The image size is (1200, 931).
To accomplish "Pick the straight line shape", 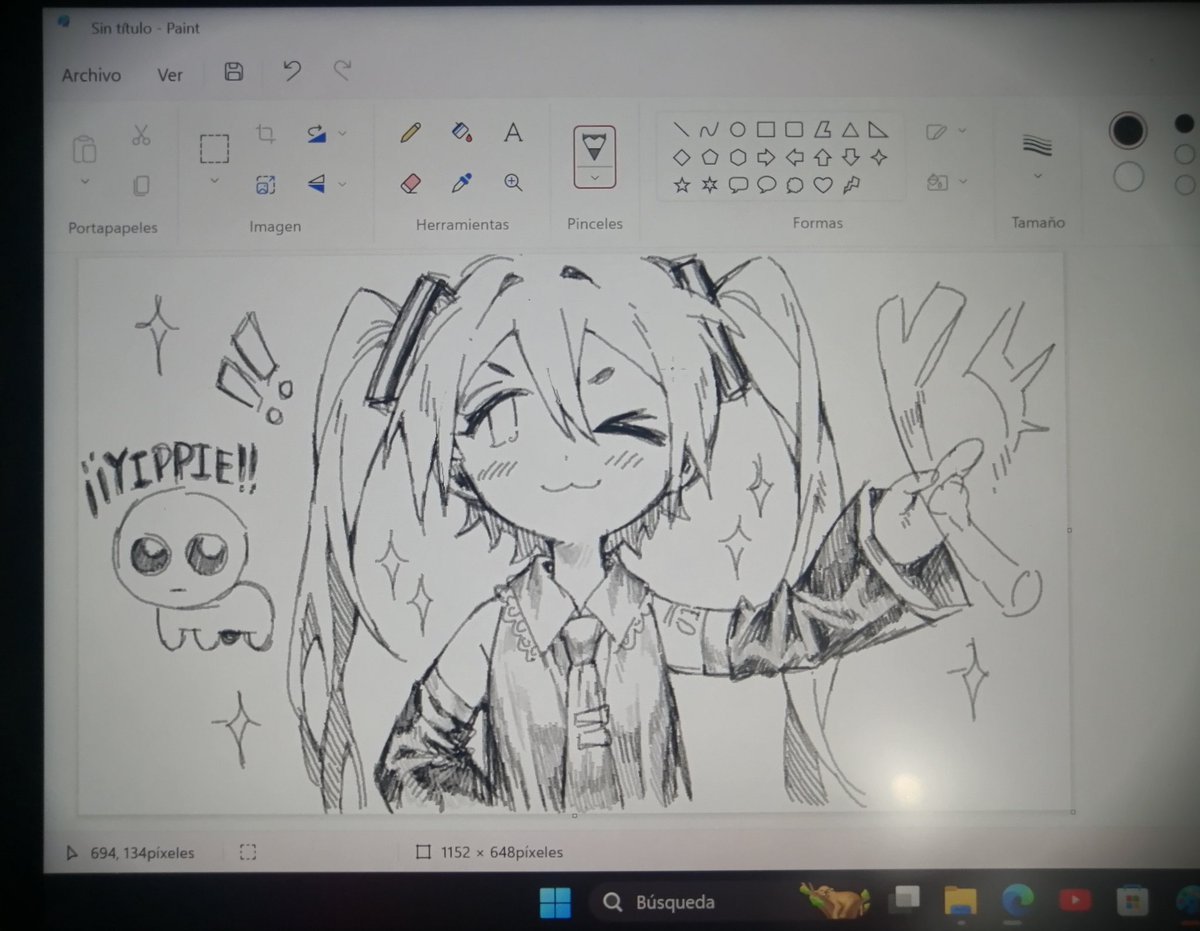I will click(681, 130).
